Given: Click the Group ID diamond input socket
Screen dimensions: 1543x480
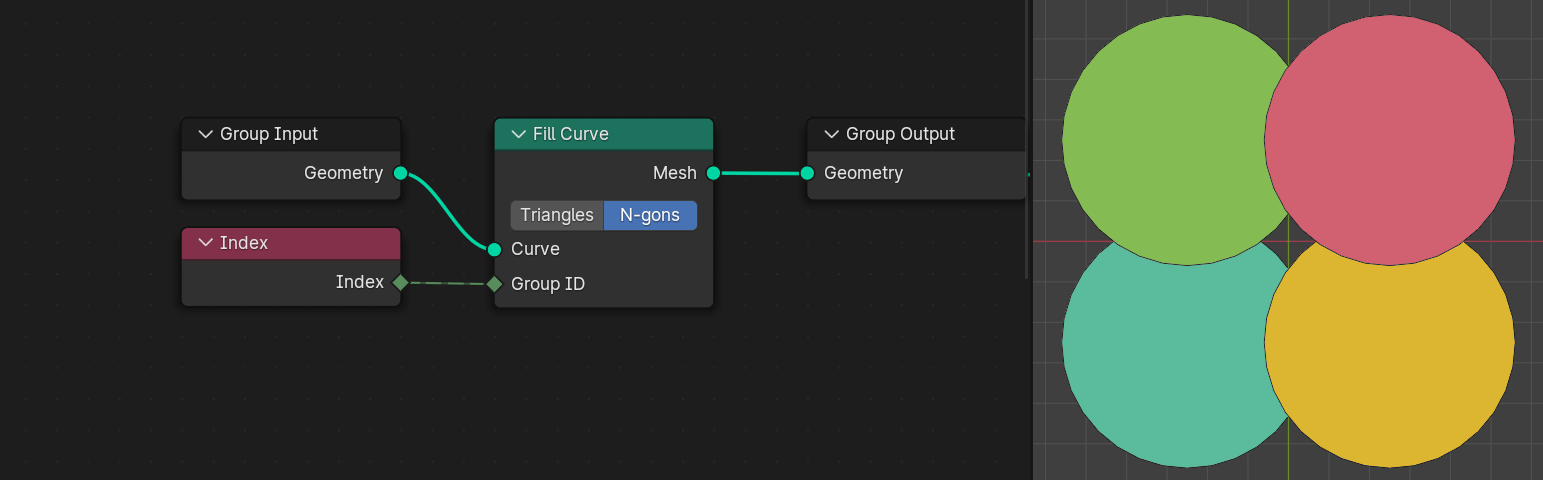Looking at the screenshot, I should coord(494,284).
